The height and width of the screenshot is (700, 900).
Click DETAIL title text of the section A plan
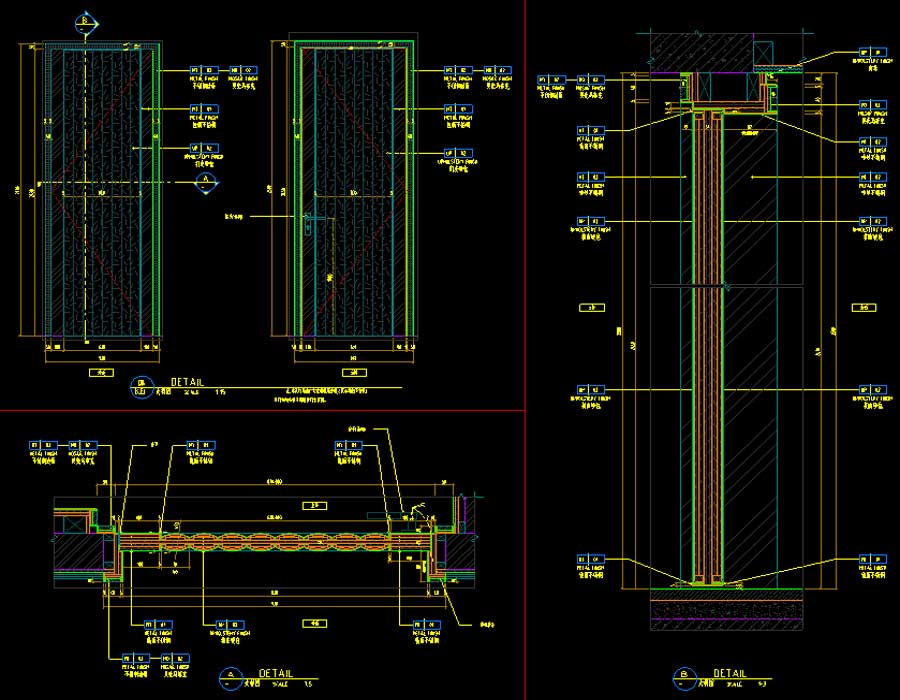274,674
